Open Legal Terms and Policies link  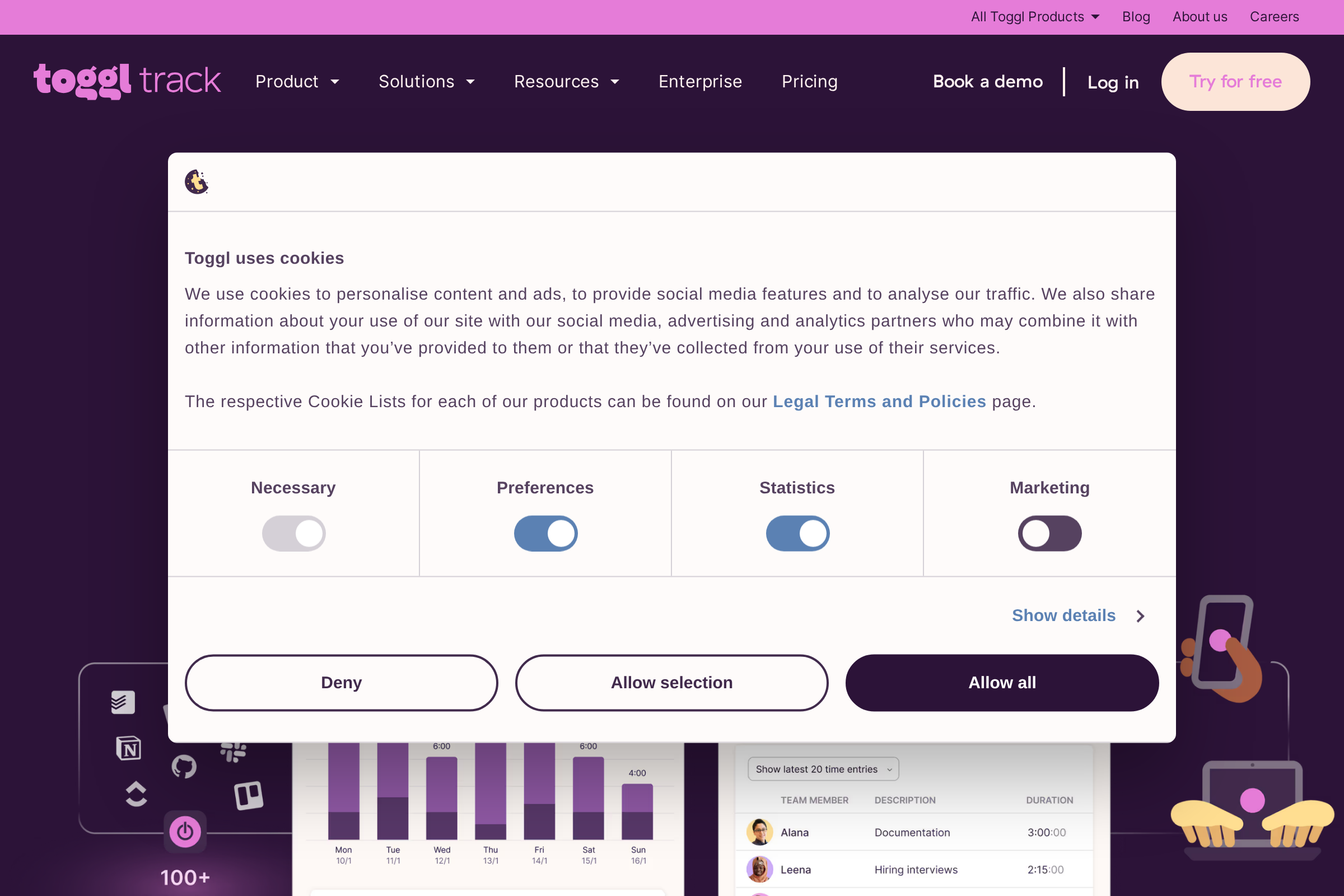coord(879,401)
